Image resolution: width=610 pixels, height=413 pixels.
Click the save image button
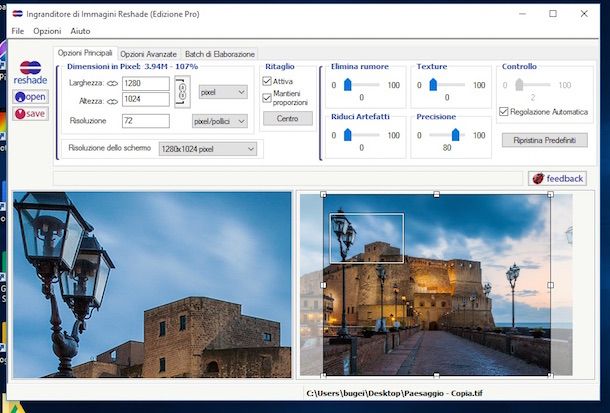[30, 113]
